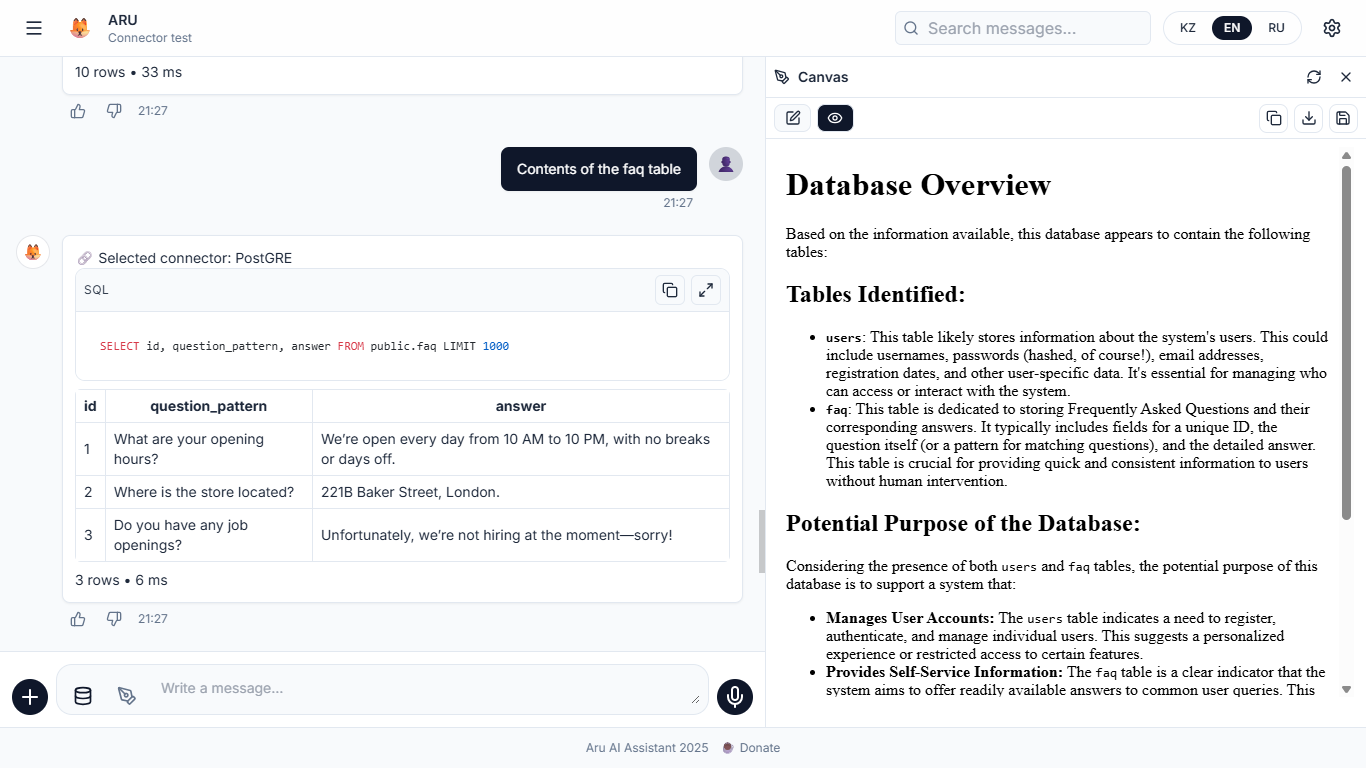
Task: Open the Donate link in footer
Action: tap(751, 748)
